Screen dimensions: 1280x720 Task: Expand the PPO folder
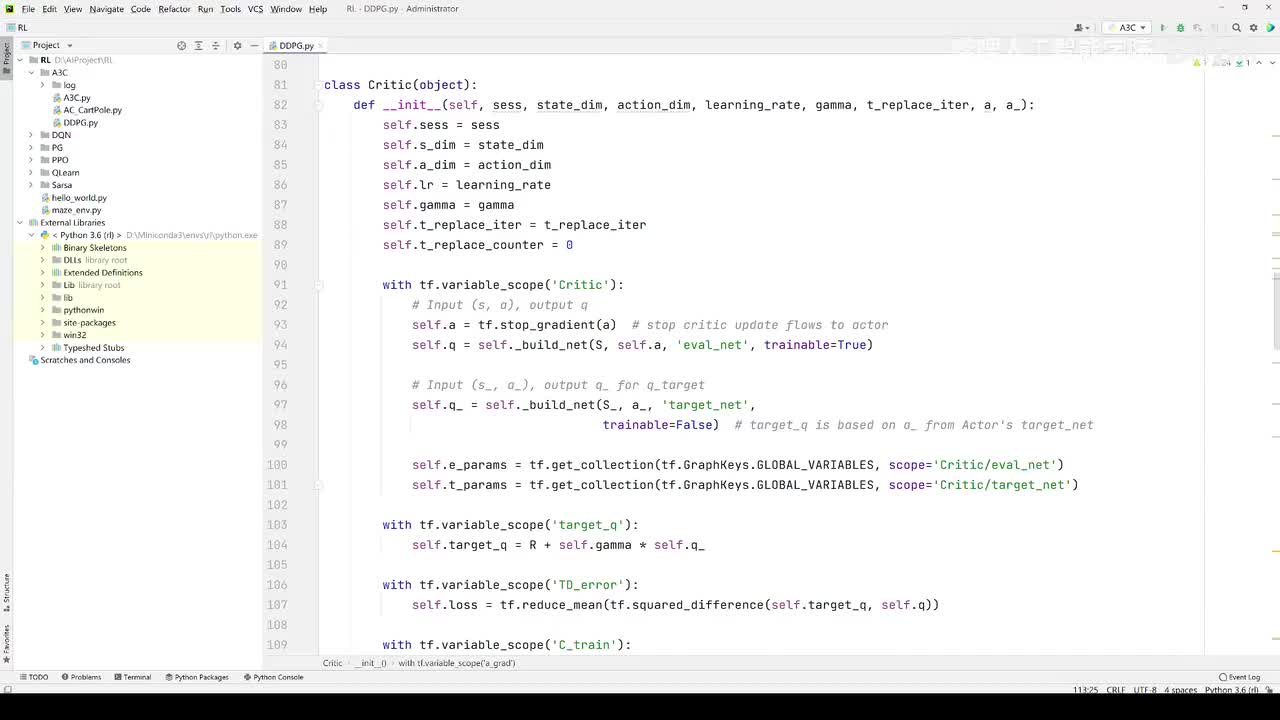click(31, 160)
